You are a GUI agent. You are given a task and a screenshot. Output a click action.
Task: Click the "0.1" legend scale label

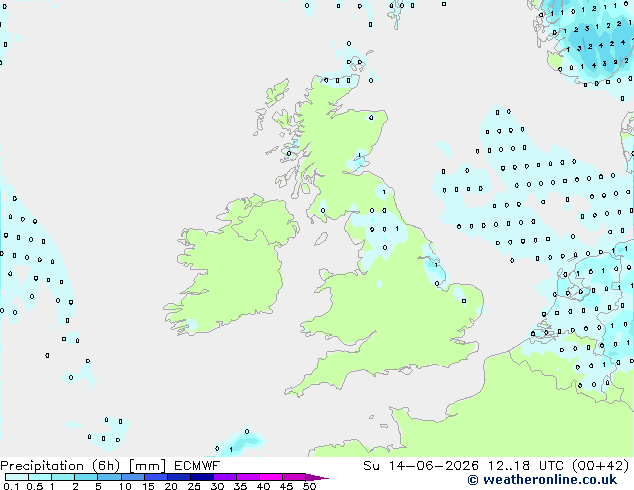coord(11,486)
